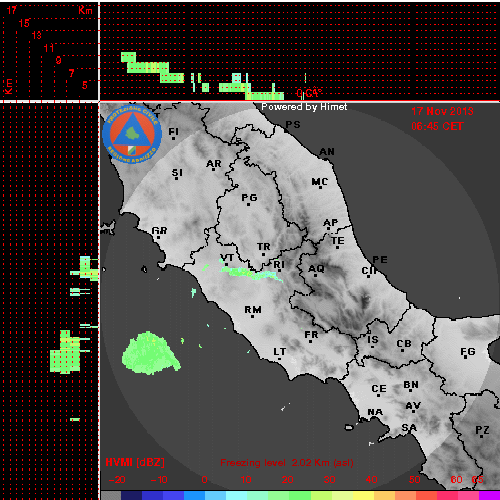Click the '15' height axis label

coord(24,23)
